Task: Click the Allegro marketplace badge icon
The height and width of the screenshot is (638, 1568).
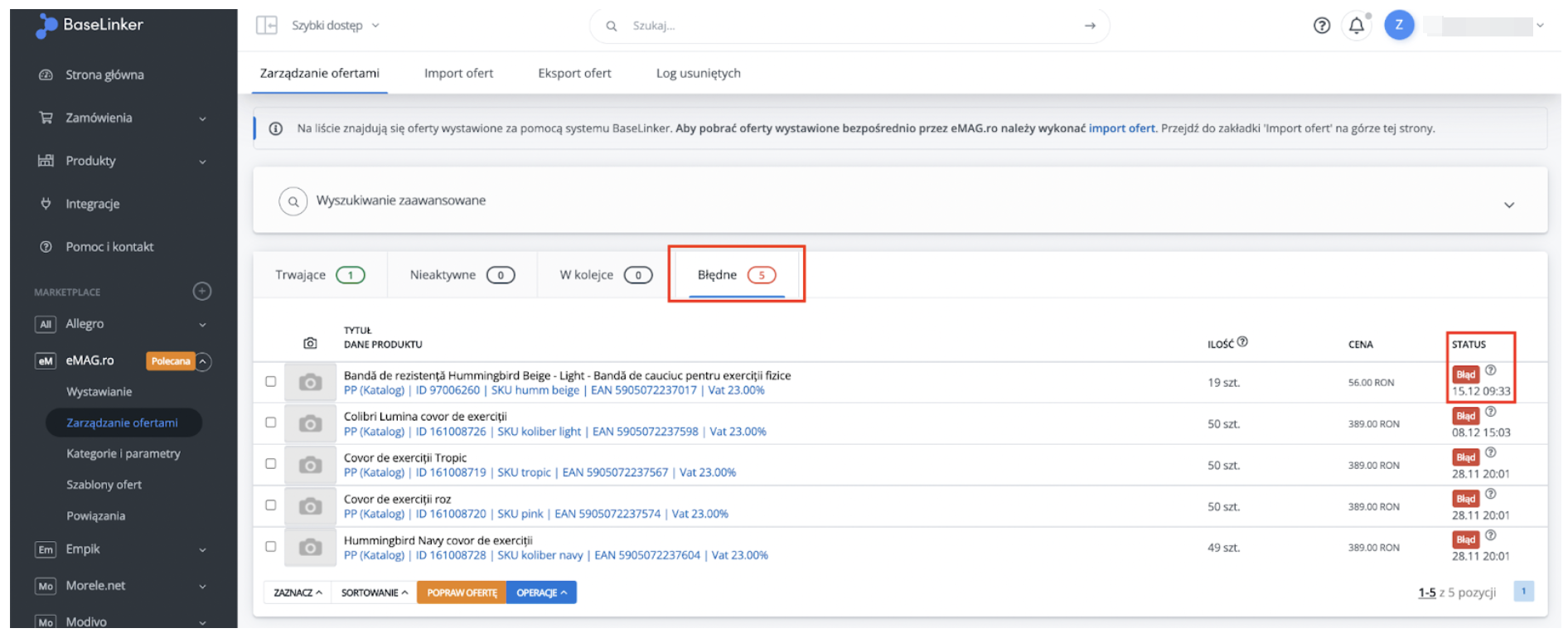Action: pyautogui.click(x=46, y=324)
